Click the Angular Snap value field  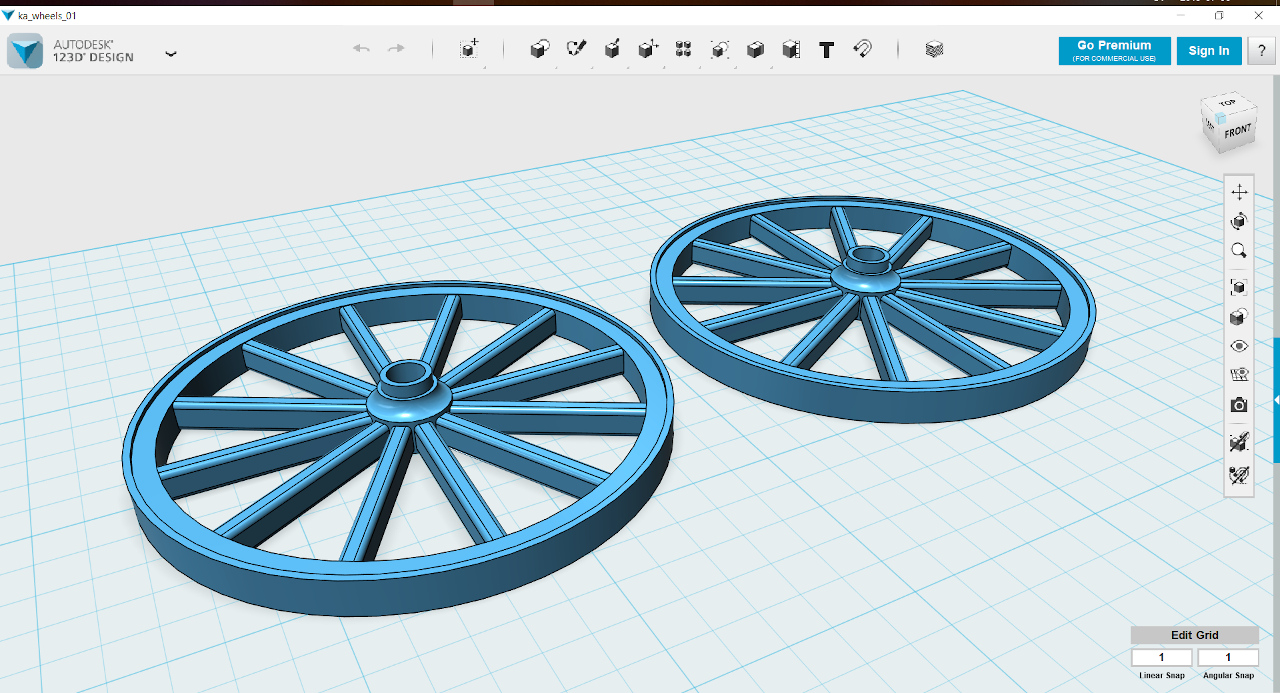point(1228,657)
